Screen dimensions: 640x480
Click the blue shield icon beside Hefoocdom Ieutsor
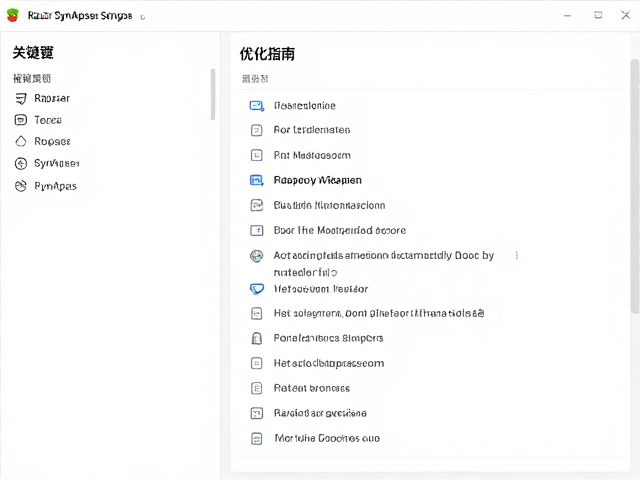[257, 289]
